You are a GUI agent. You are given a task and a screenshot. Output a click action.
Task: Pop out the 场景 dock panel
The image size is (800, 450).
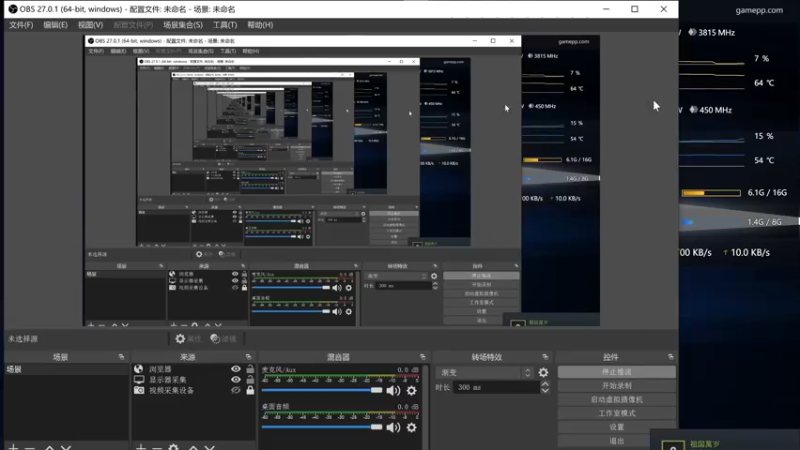pyautogui.click(x=121, y=357)
